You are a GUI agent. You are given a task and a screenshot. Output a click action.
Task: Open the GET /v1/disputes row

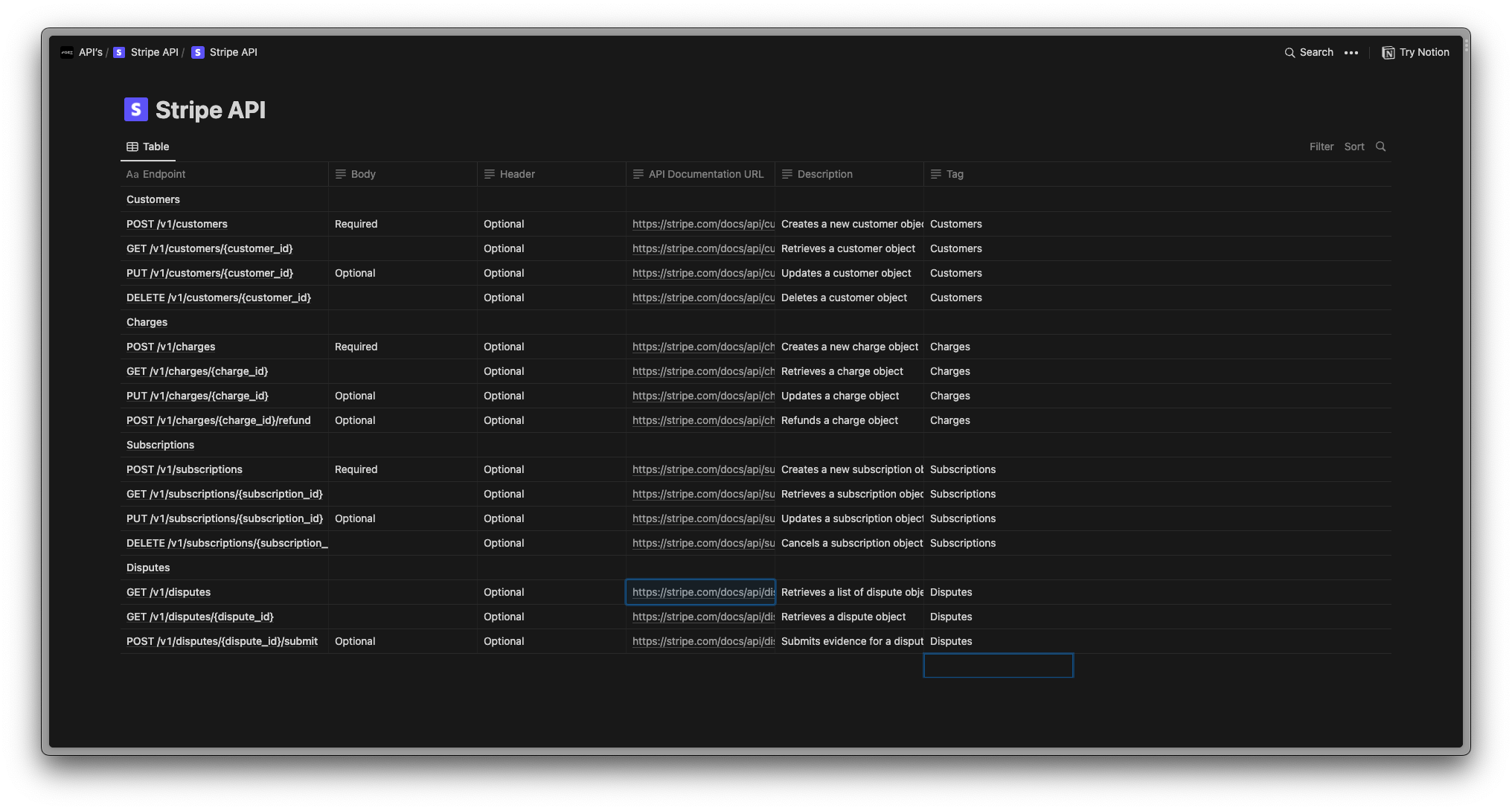pyautogui.click(x=168, y=592)
